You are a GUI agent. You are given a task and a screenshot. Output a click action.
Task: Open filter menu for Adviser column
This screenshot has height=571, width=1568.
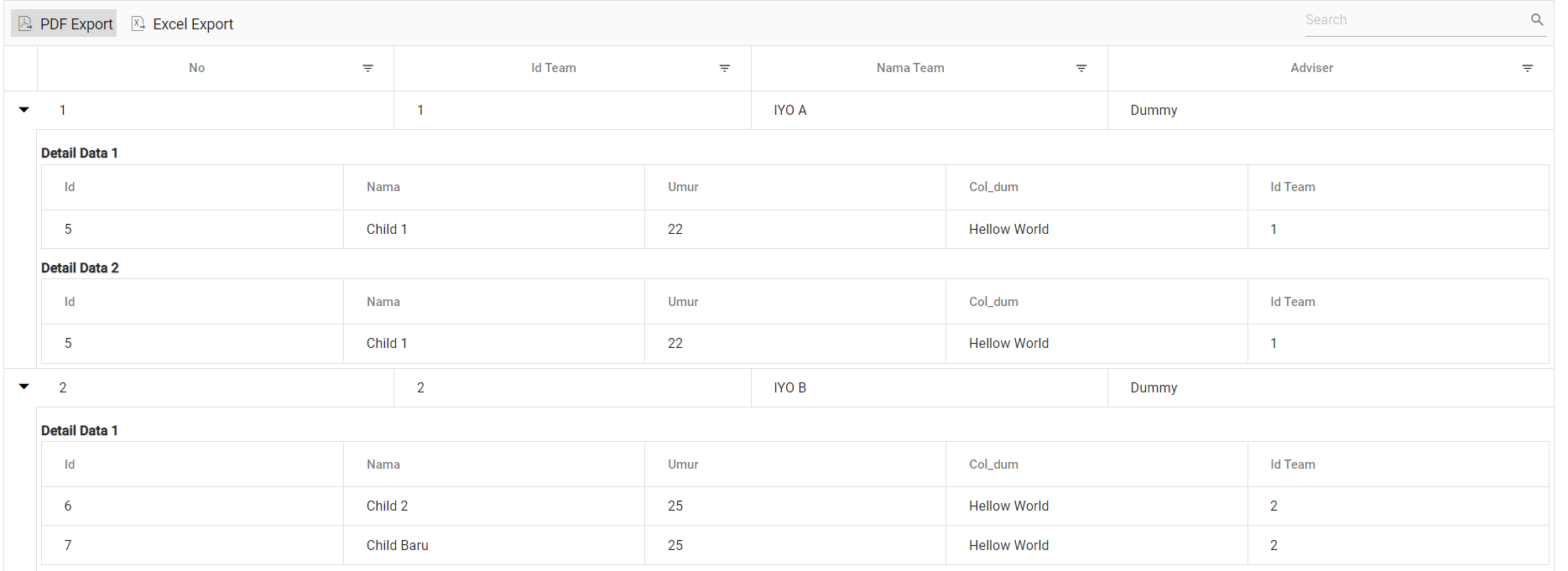(1528, 68)
